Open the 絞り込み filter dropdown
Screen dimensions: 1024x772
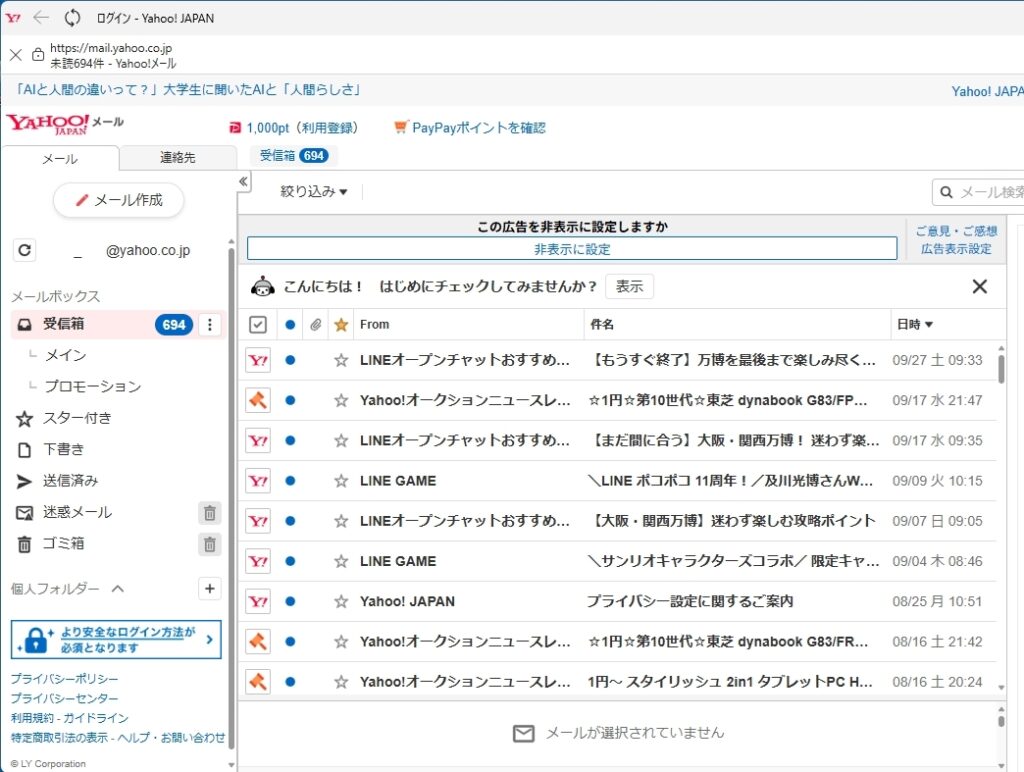point(313,192)
